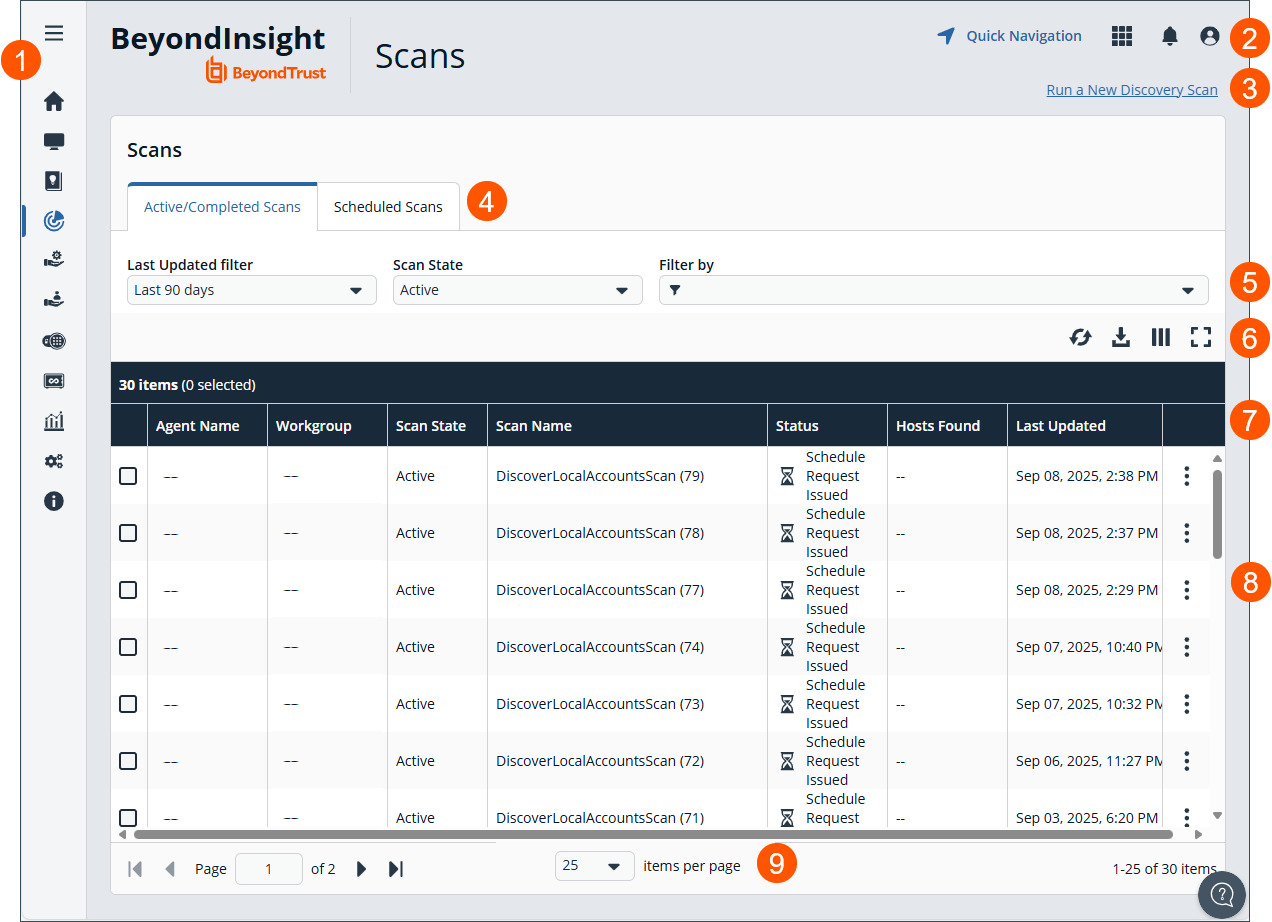Open actions menu for DiscoverLocalAccountsScan (72)
Screen dimensions: 1272x922
pyautogui.click(x=1187, y=761)
